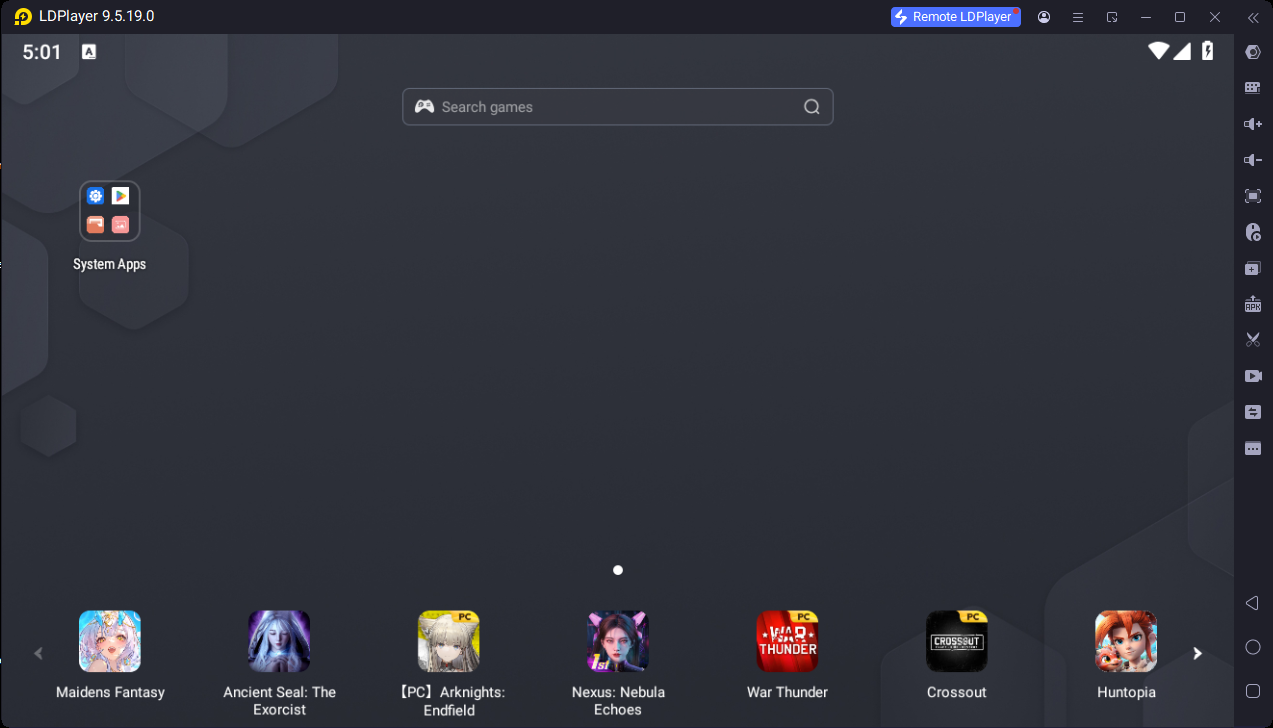Image resolution: width=1273 pixels, height=728 pixels.
Task: Tap the Android recent apps square button
Action: 1252,691
